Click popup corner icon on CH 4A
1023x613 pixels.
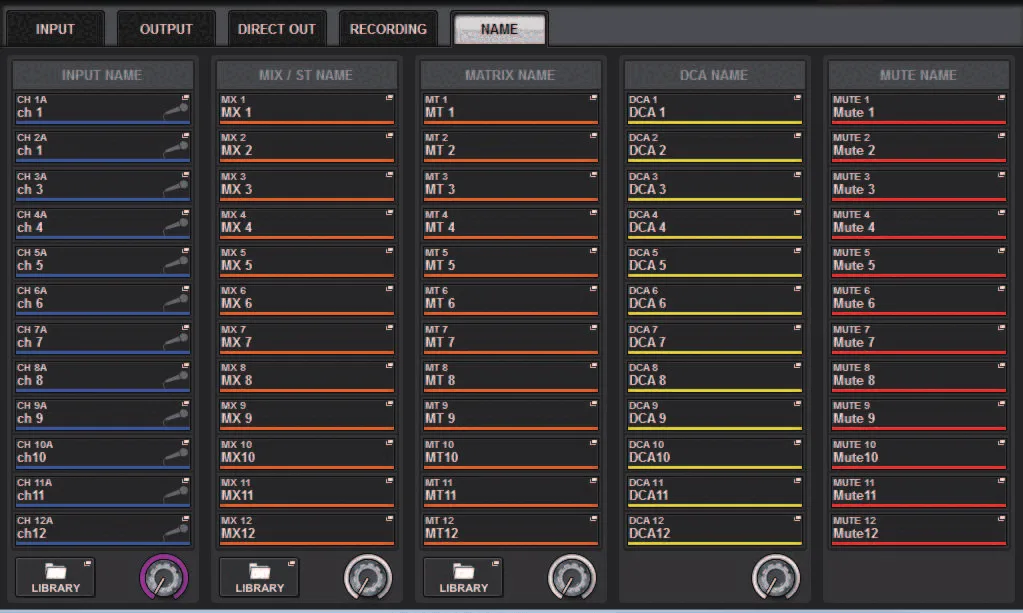coord(185,213)
